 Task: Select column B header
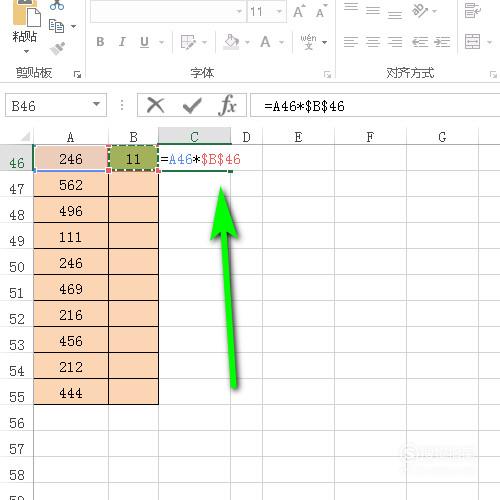click(x=133, y=137)
